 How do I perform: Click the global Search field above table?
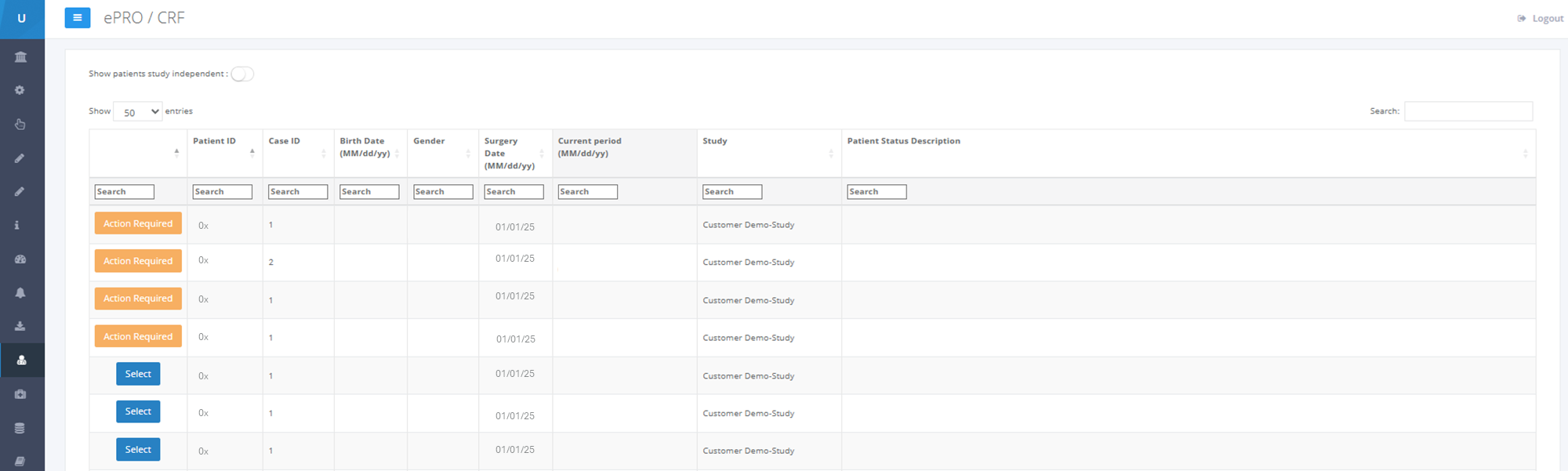1468,111
